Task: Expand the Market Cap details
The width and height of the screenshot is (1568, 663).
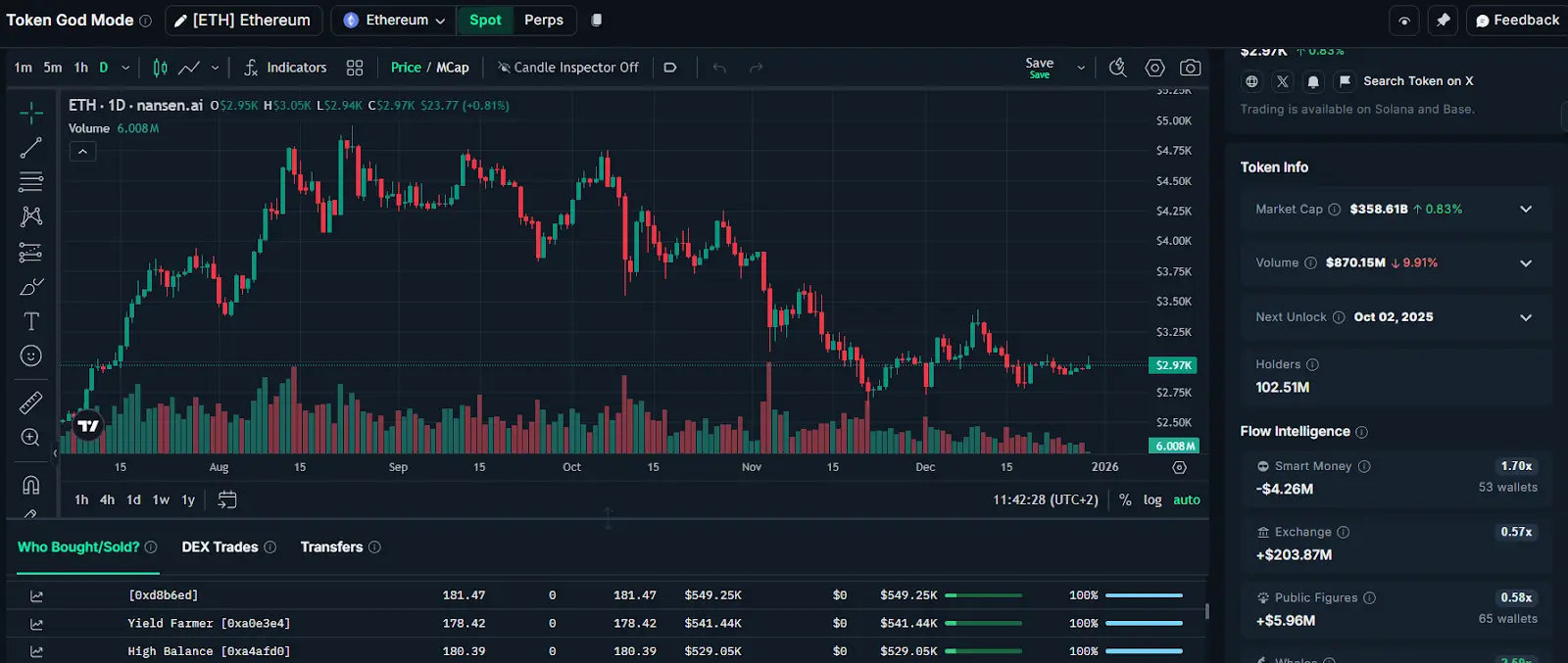Action: (1525, 210)
